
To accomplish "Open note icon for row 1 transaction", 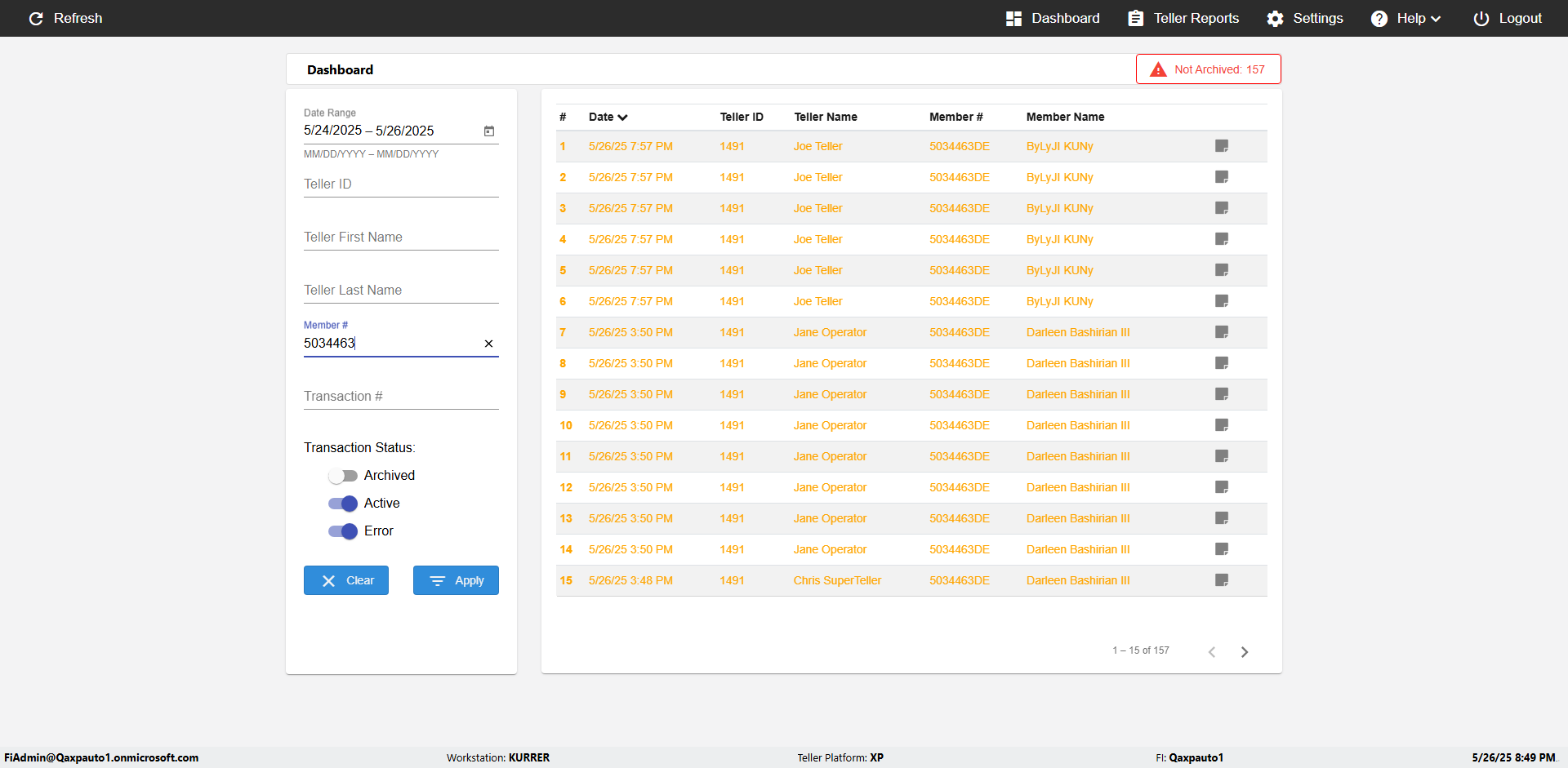I will pos(1222,146).
